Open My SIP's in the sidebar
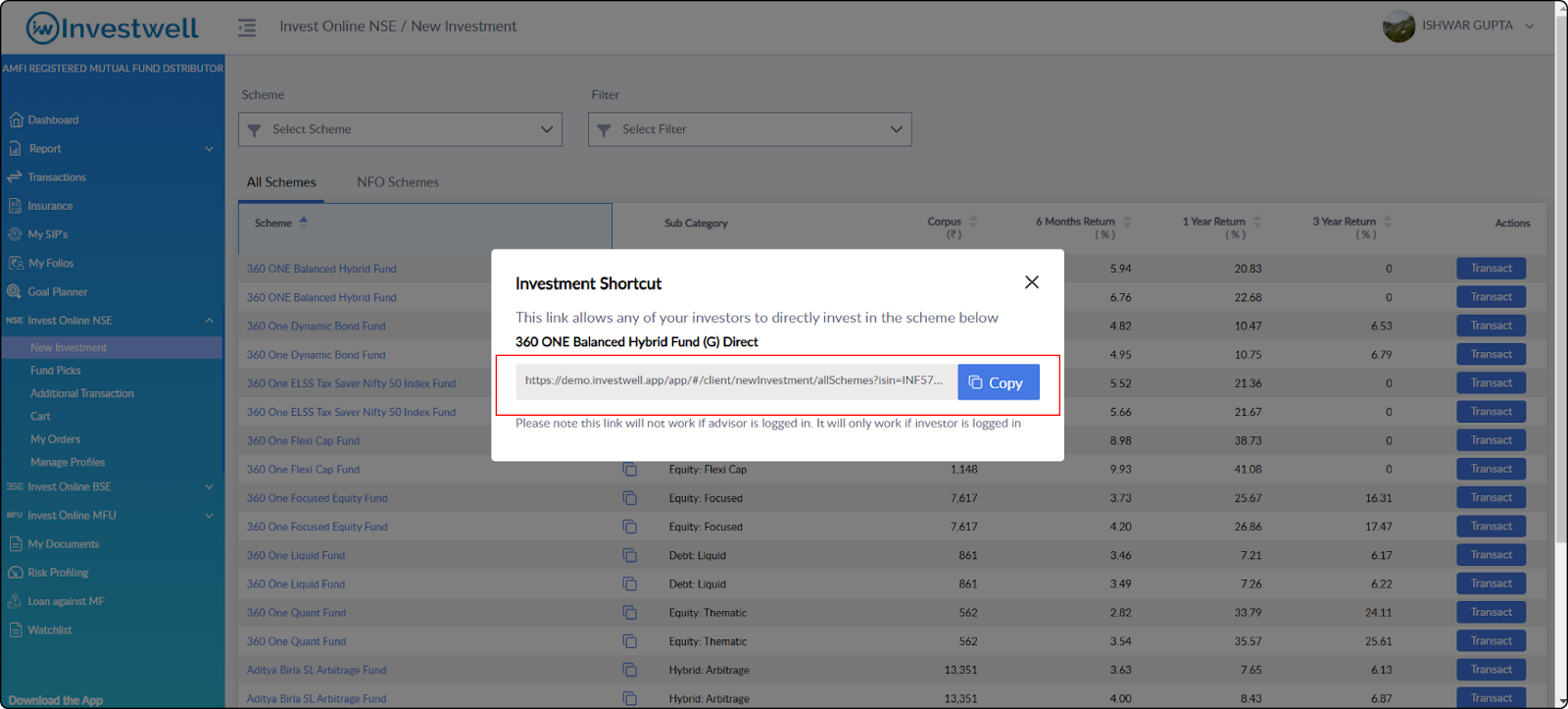The image size is (1568, 709). coord(48,234)
